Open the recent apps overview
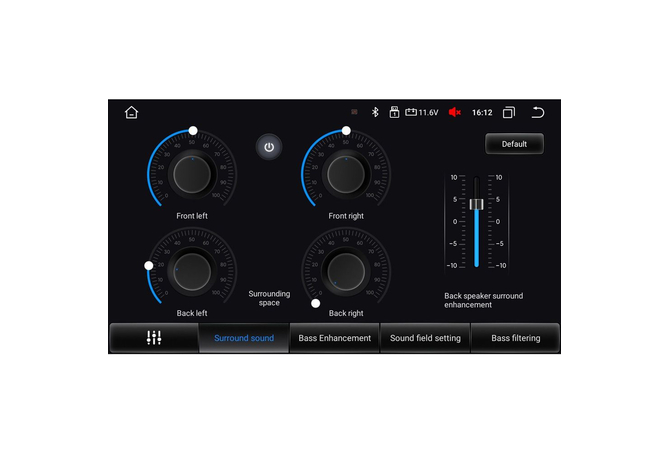Viewport: 670px width, 453px height. 509,112
